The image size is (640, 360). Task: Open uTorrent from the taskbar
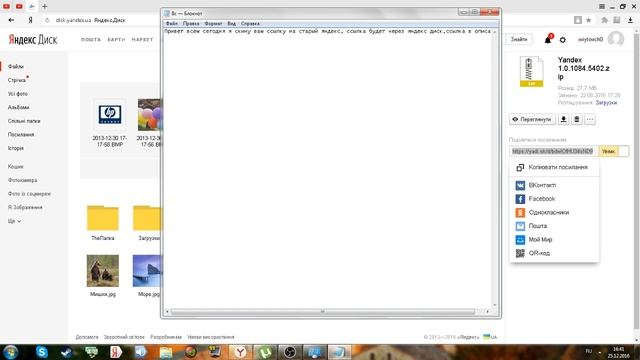(x=265, y=352)
